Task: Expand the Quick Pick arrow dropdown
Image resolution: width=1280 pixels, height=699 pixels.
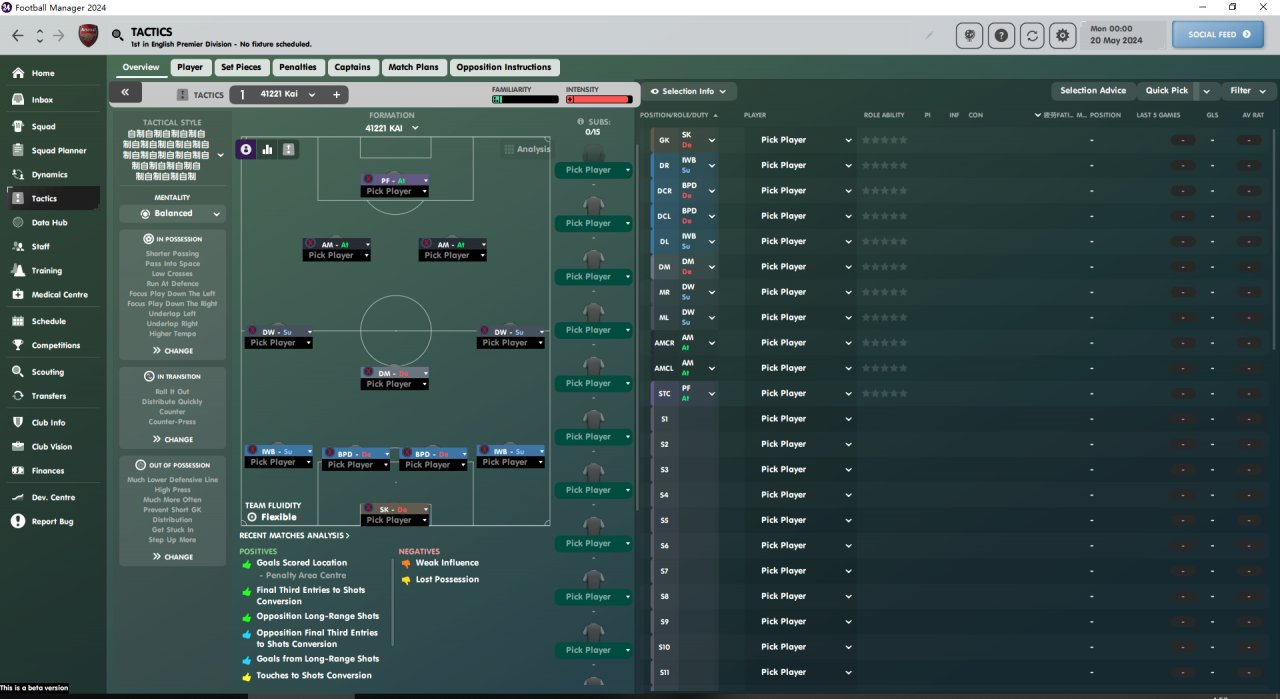Action: pos(1207,91)
